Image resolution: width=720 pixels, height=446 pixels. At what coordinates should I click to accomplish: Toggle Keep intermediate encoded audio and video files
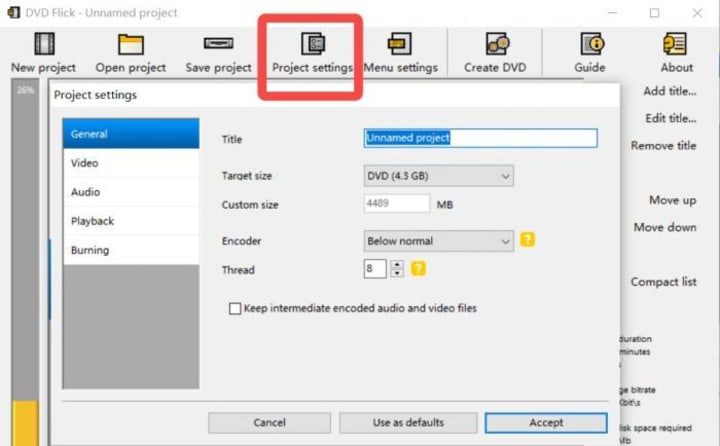point(235,308)
